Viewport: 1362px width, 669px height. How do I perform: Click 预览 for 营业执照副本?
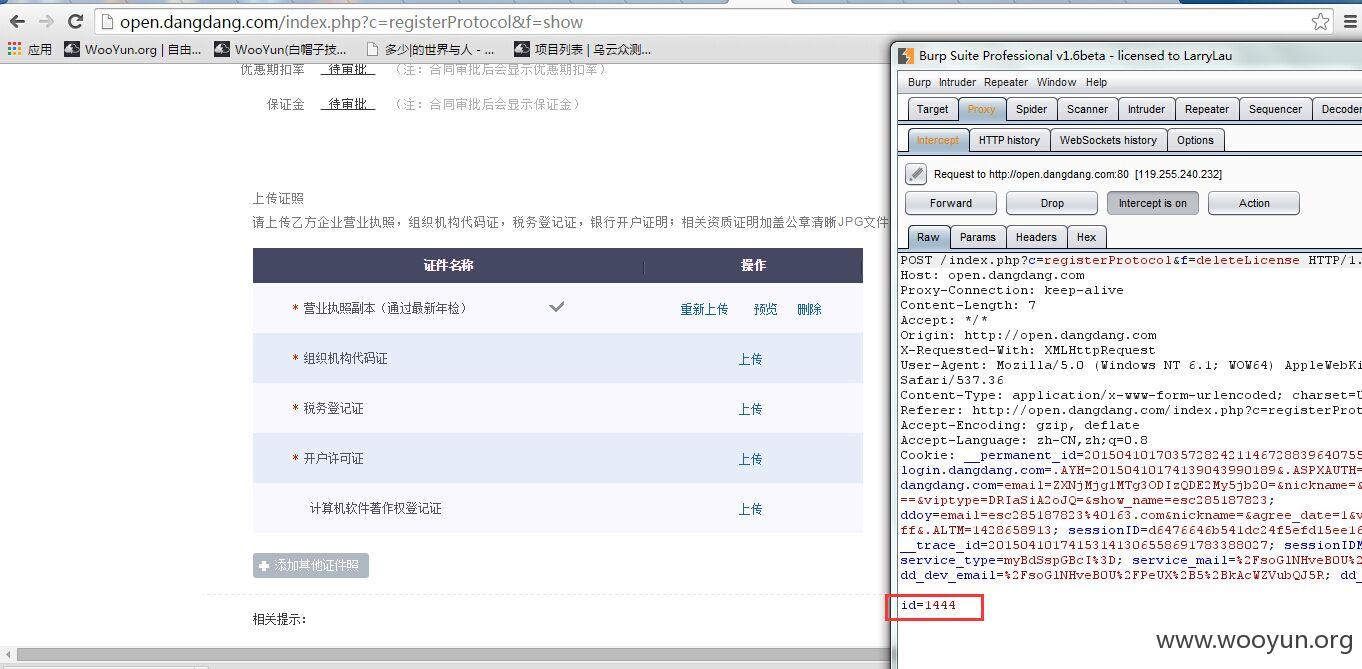[765, 310]
